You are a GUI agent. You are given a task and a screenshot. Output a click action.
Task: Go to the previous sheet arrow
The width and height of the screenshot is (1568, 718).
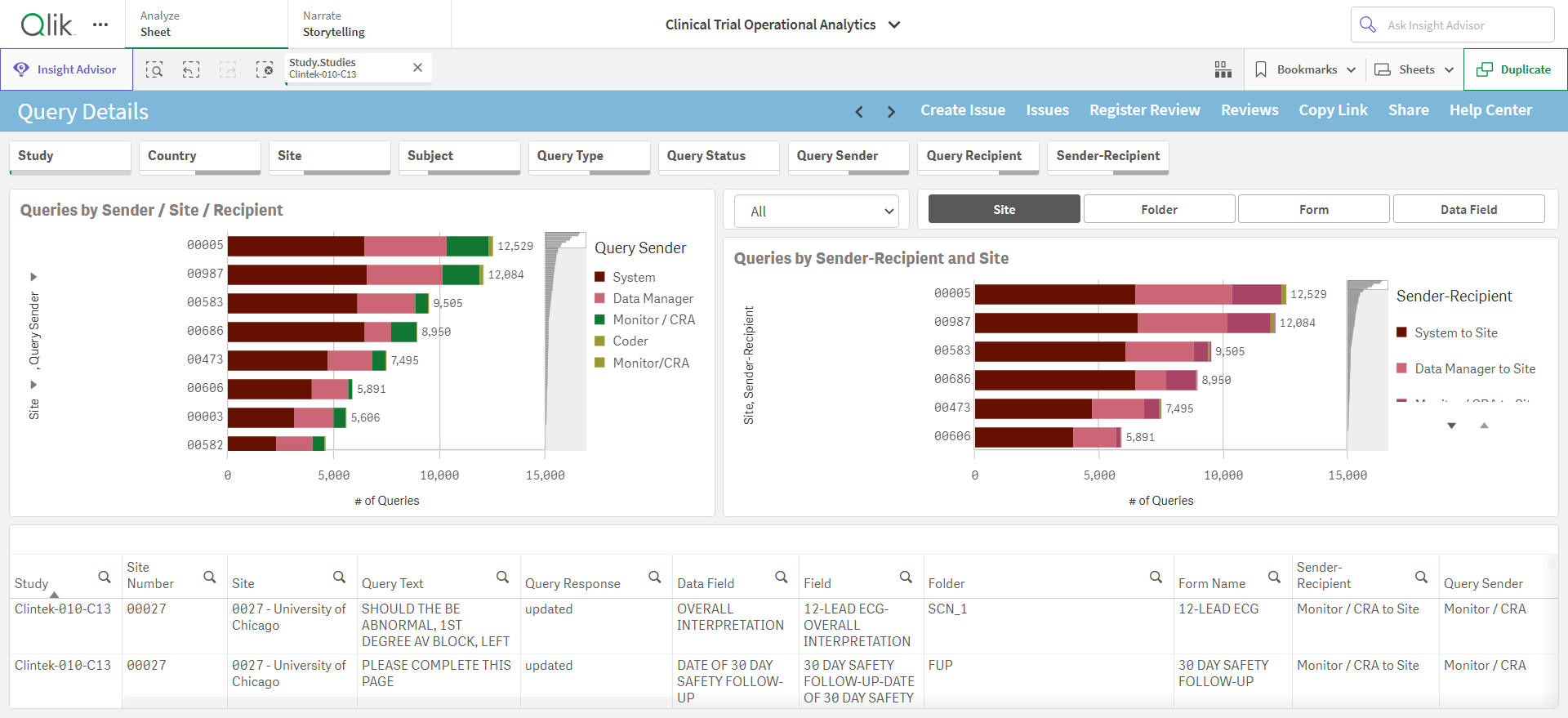(x=859, y=111)
